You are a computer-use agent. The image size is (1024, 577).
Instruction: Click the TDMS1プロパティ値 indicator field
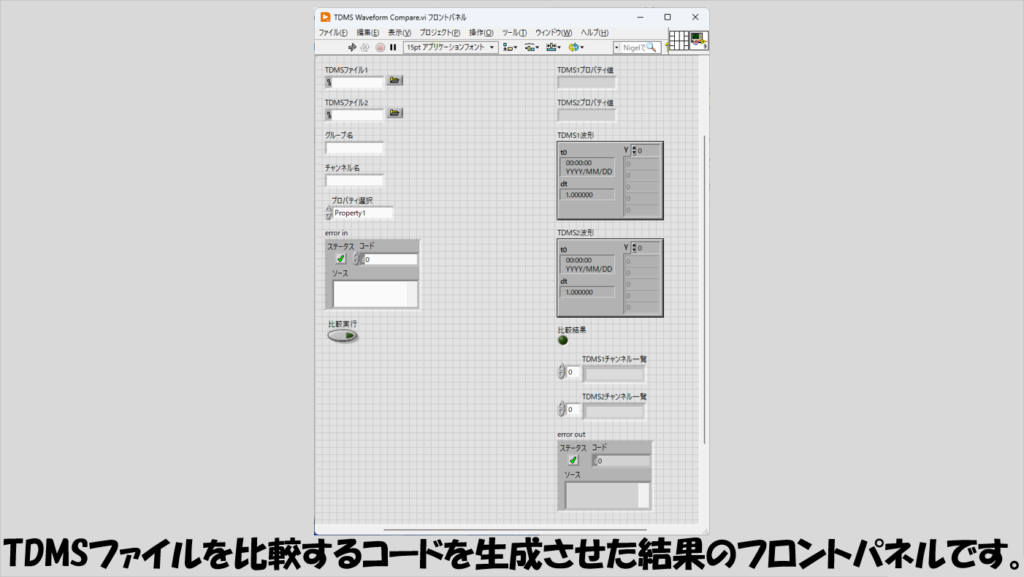[x=586, y=82]
